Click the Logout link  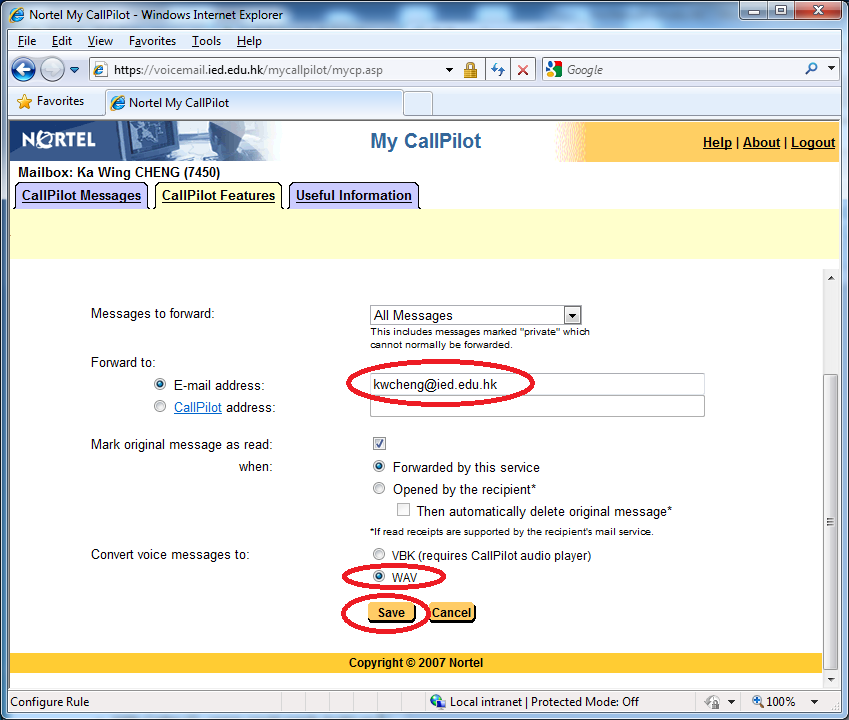click(x=813, y=142)
